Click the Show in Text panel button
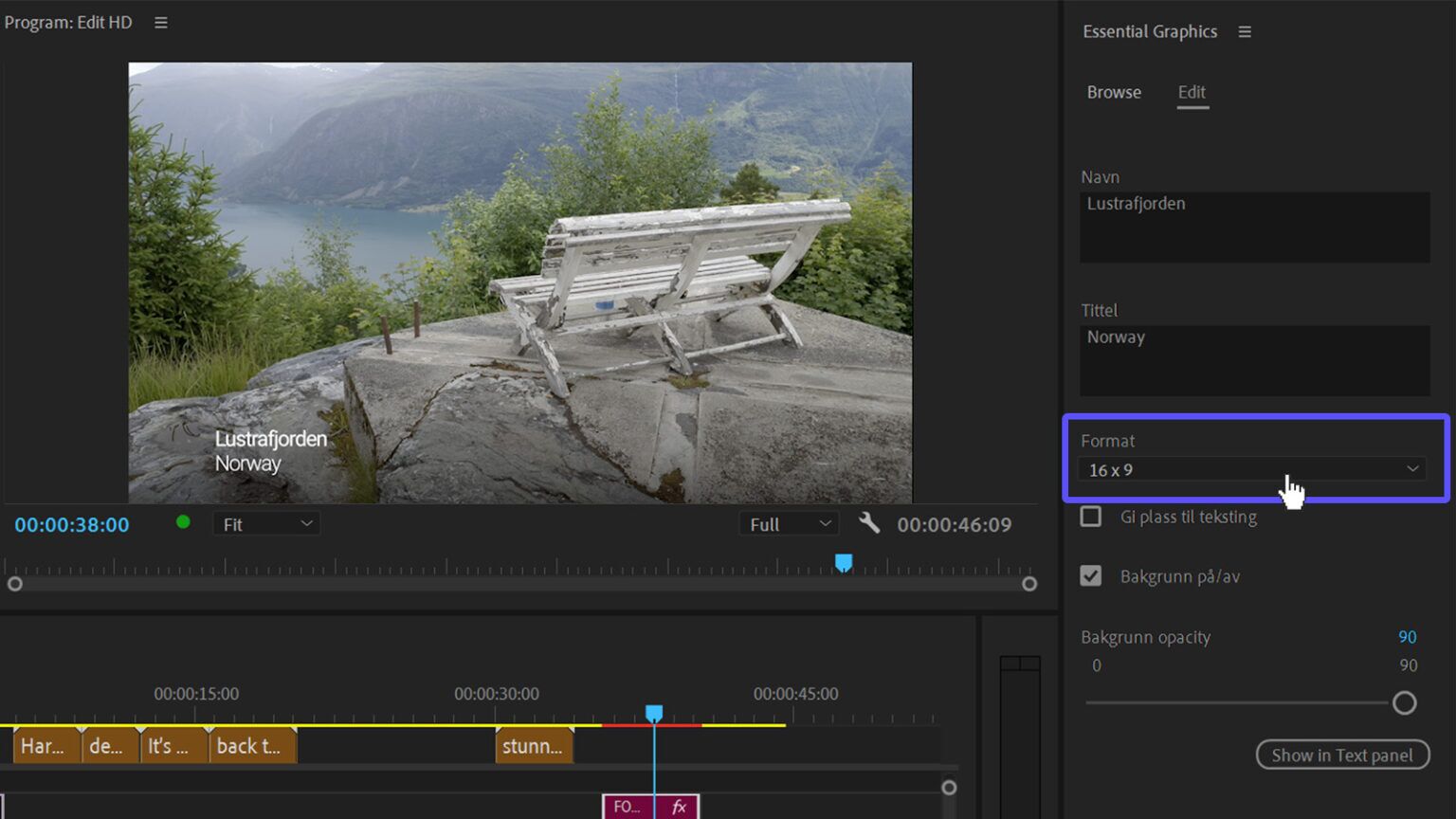This screenshot has width=1456, height=819. click(x=1342, y=755)
